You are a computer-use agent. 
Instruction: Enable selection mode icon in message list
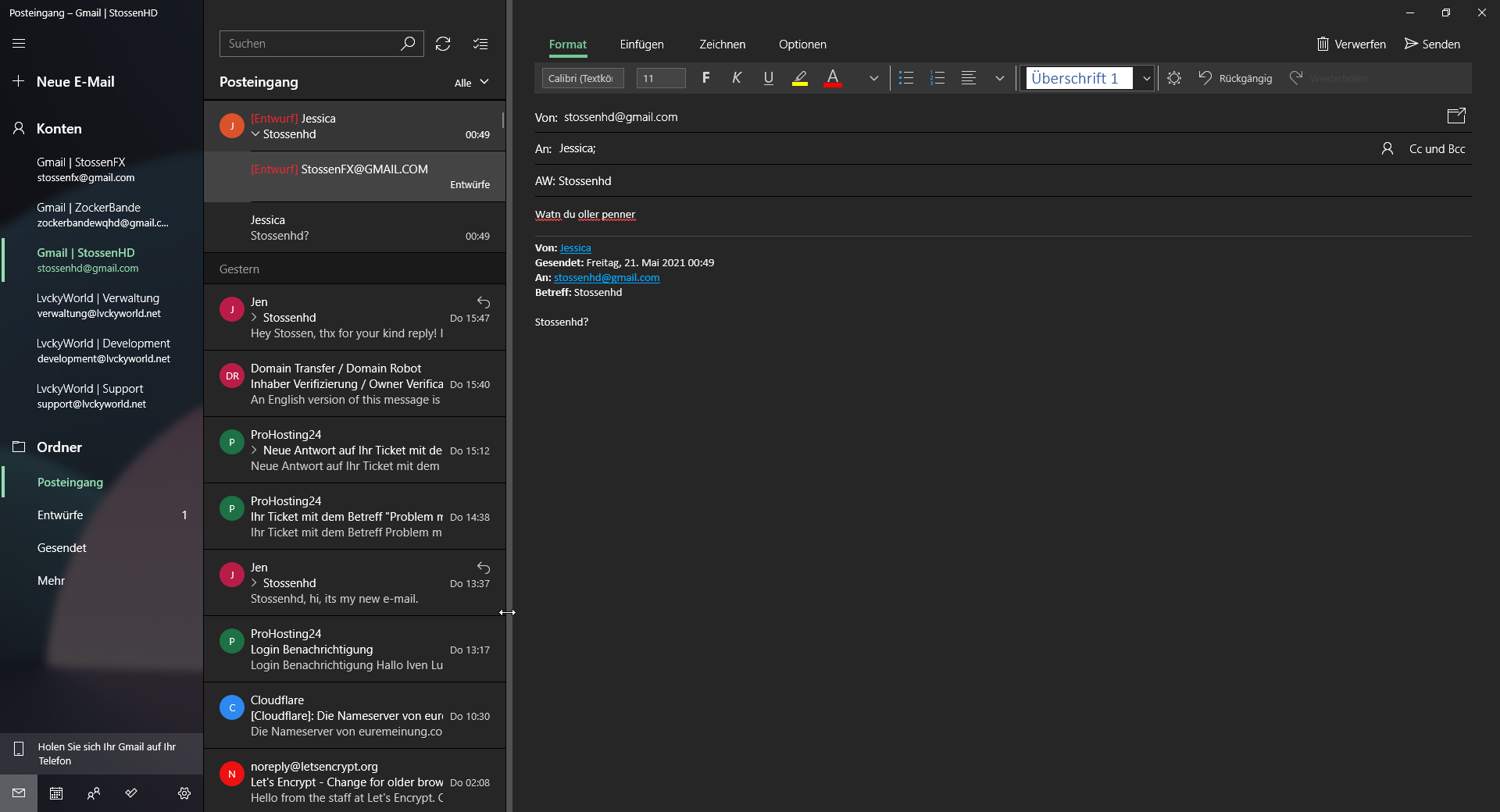[480, 44]
